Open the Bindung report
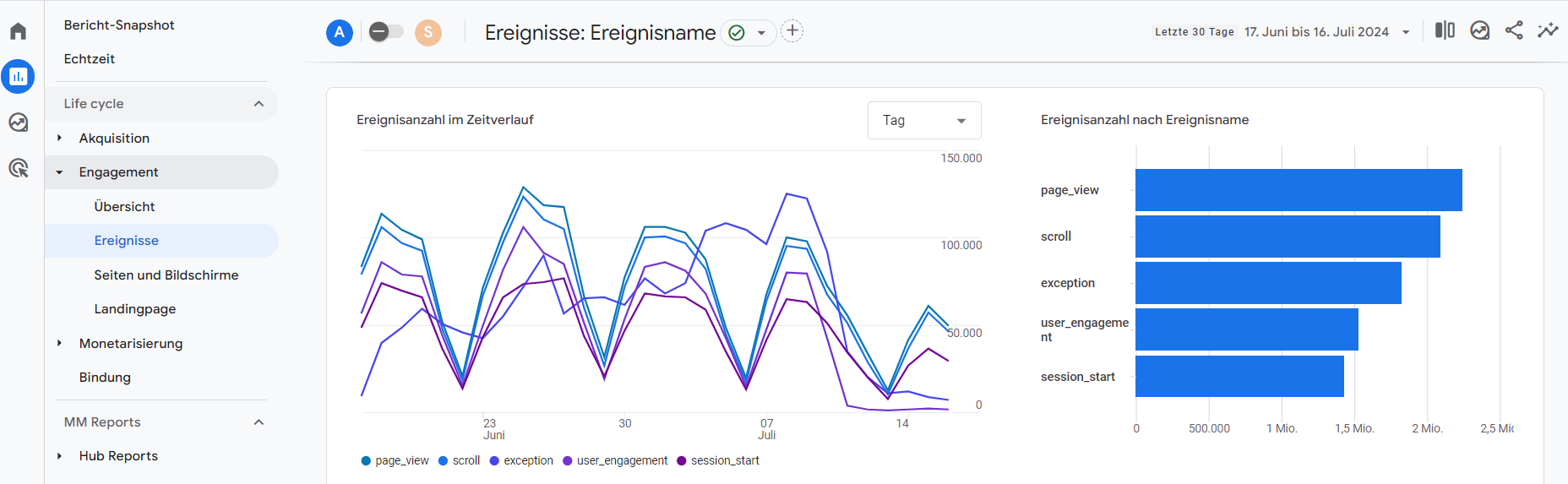Screen dimensions: 1568x484 coord(105,378)
